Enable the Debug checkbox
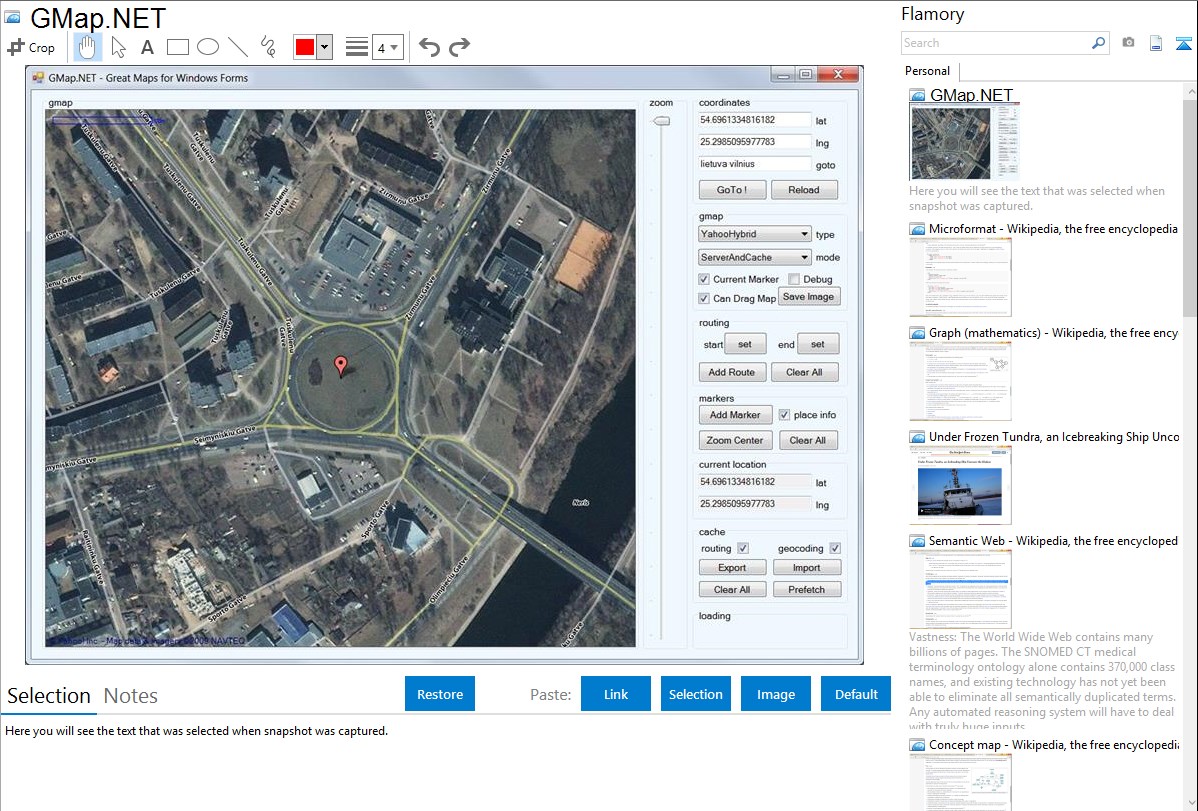This screenshot has height=811, width=1198. 794,279
